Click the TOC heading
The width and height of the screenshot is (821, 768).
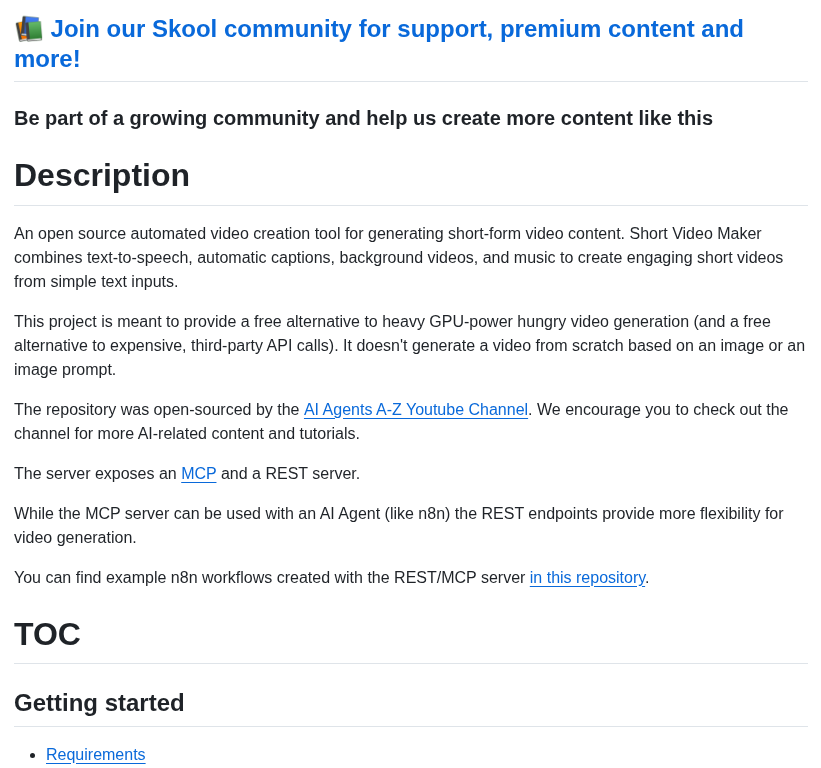(47, 634)
